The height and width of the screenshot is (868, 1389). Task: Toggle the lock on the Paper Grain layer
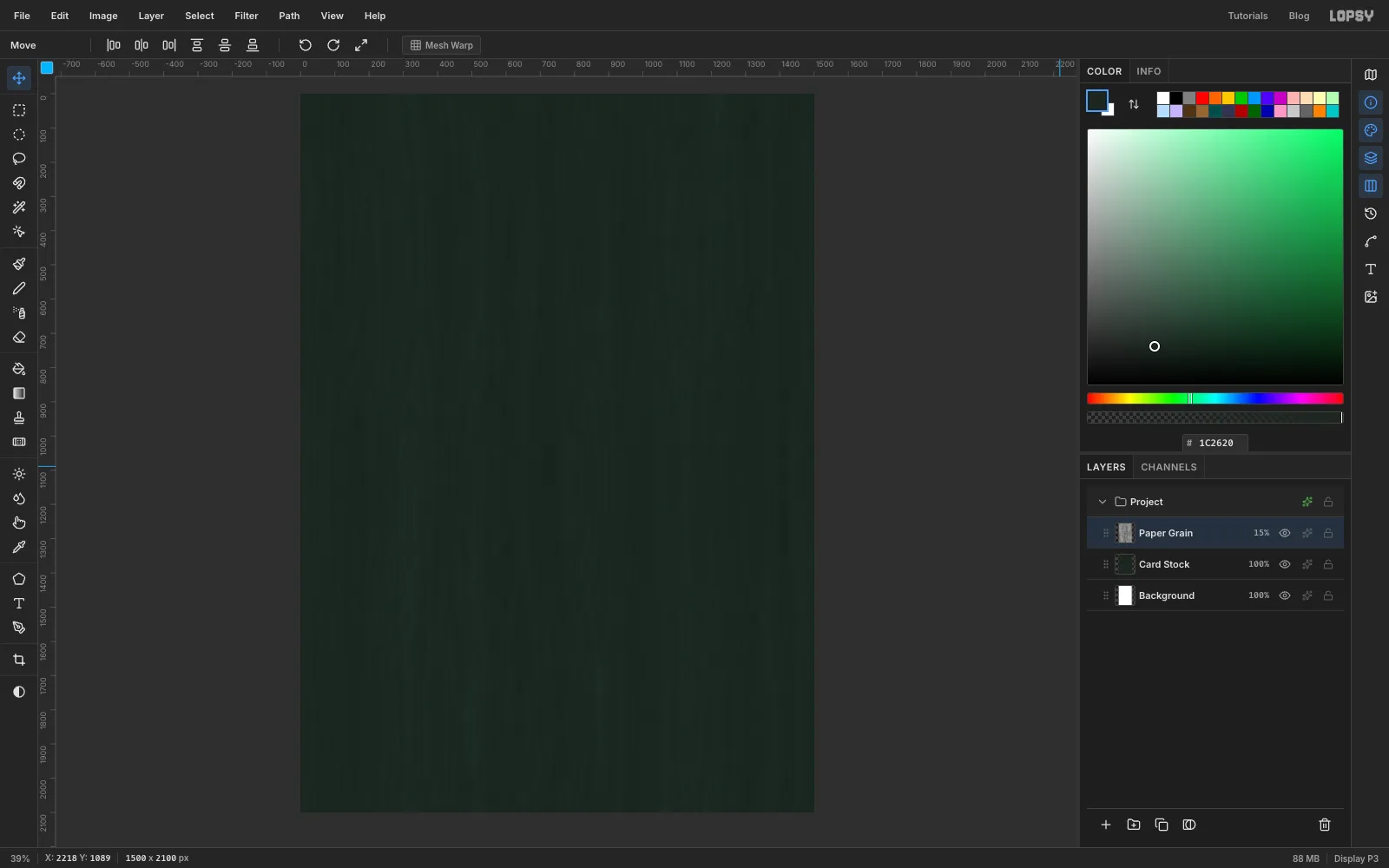(1328, 533)
